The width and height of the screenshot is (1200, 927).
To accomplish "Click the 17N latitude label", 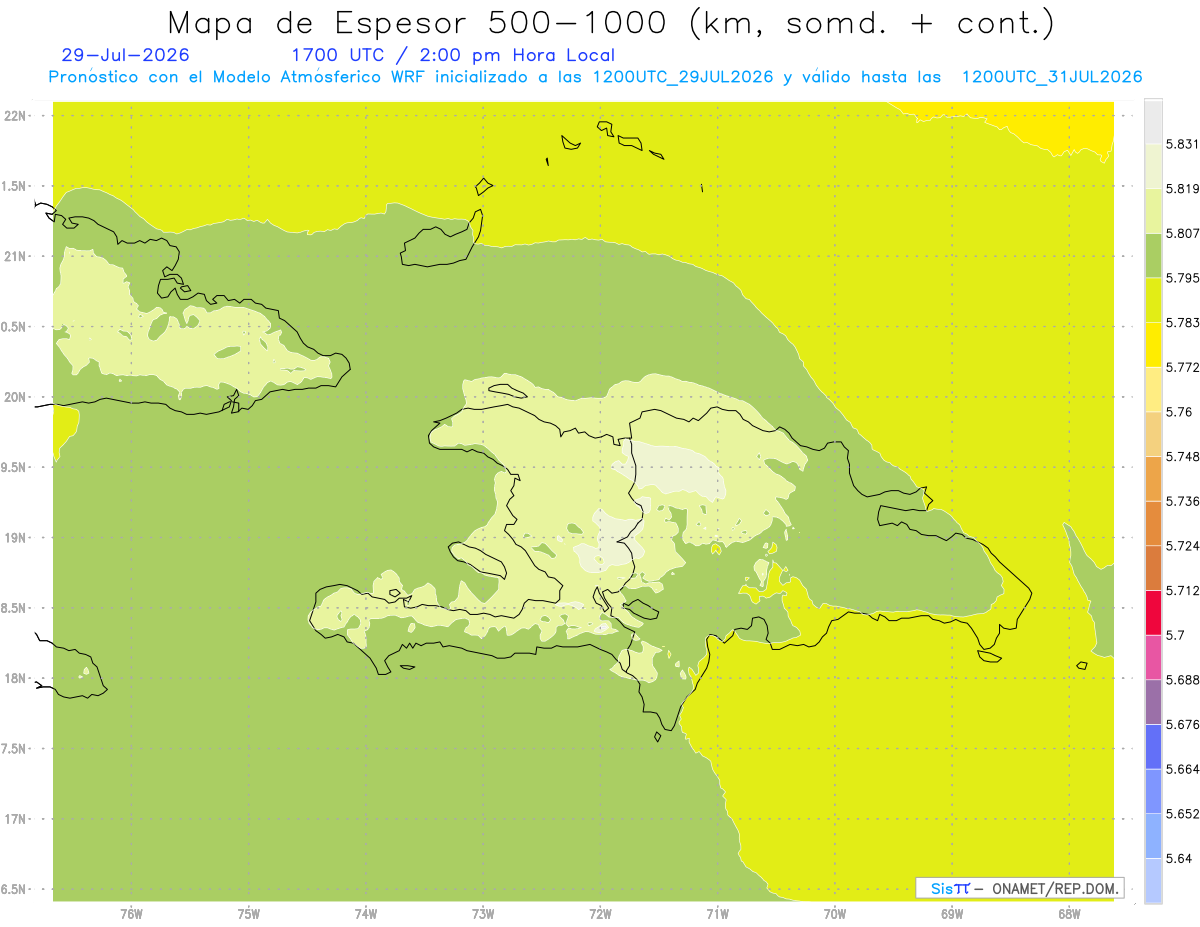I will [16, 819].
